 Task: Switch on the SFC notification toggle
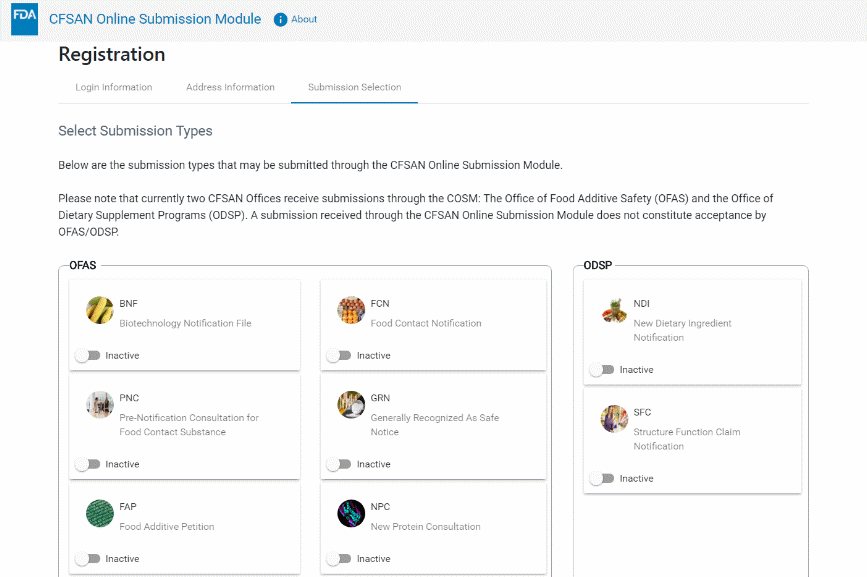[602, 479]
